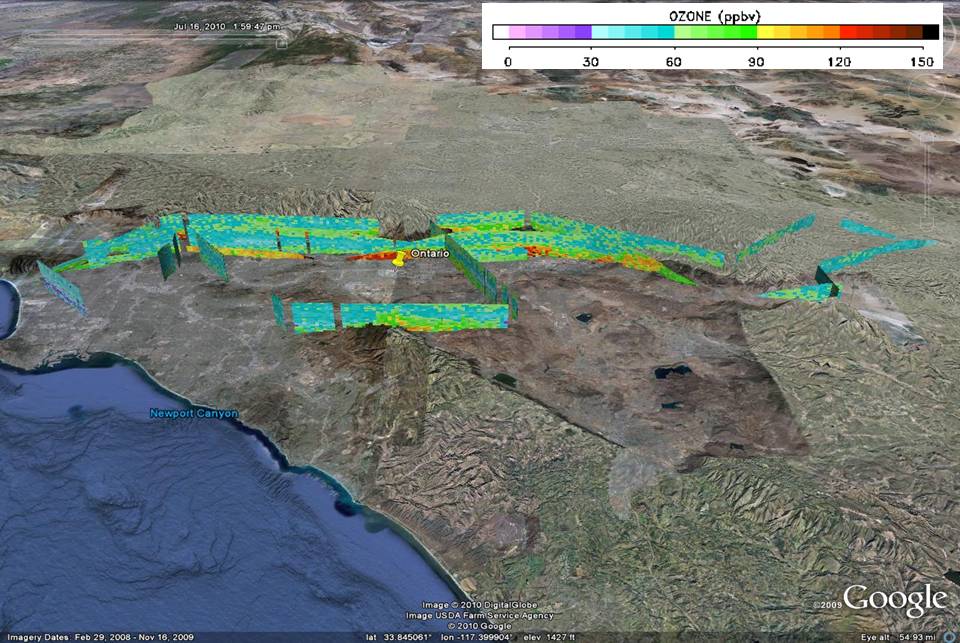Image resolution: width=960 pixels, height=643 pixels.
Task: Click 'Imagery Dates: Feb 29, 2008 - Nov 16, 2009'
Action: pyautogui.click(x=100, y=637)
